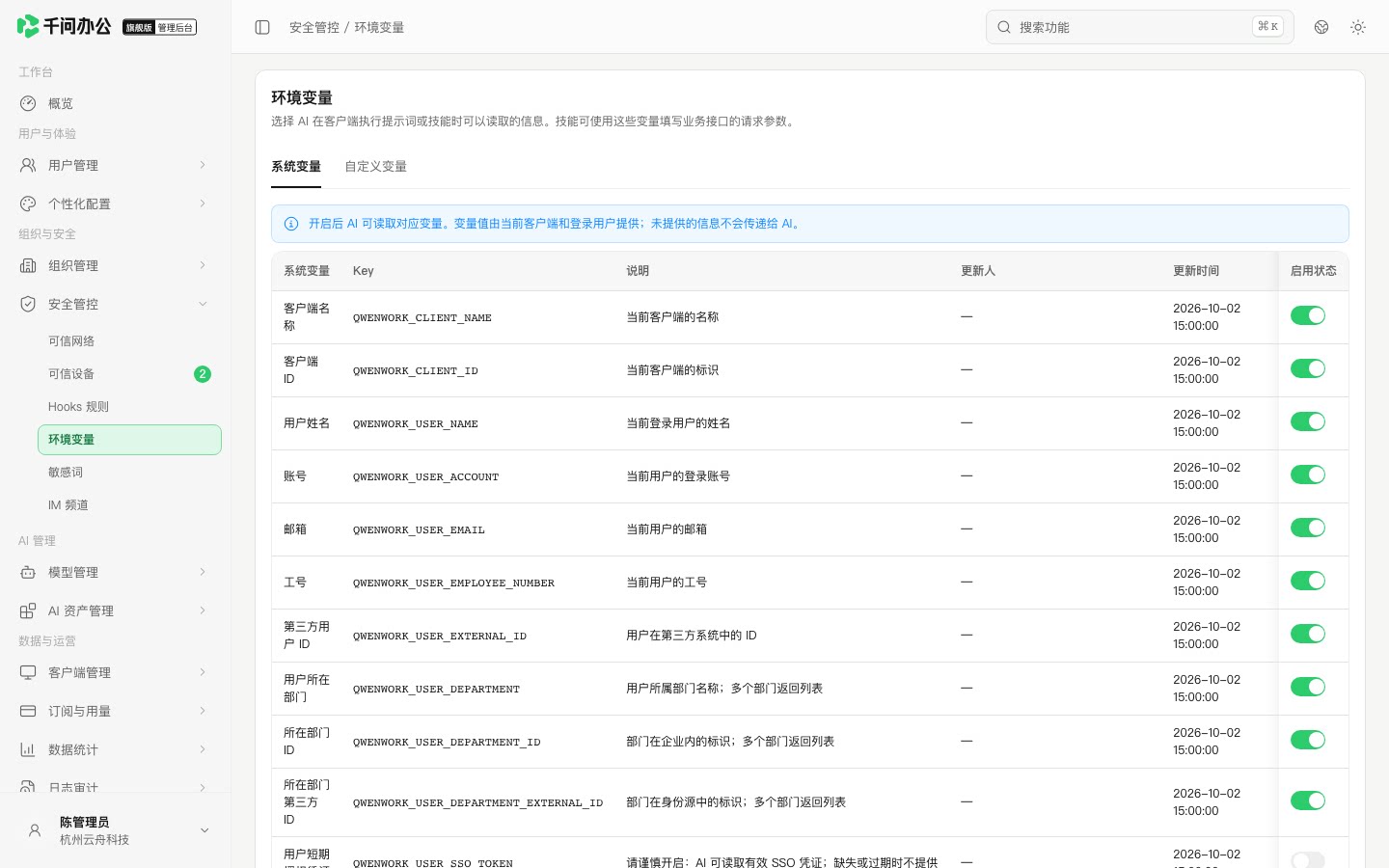The height and width of the screenshot is (868, 1389).
Task: Disable the 账号 QWENWORK_USER_ACCOUNT toggle
Action: click(x=1308, y=475)
